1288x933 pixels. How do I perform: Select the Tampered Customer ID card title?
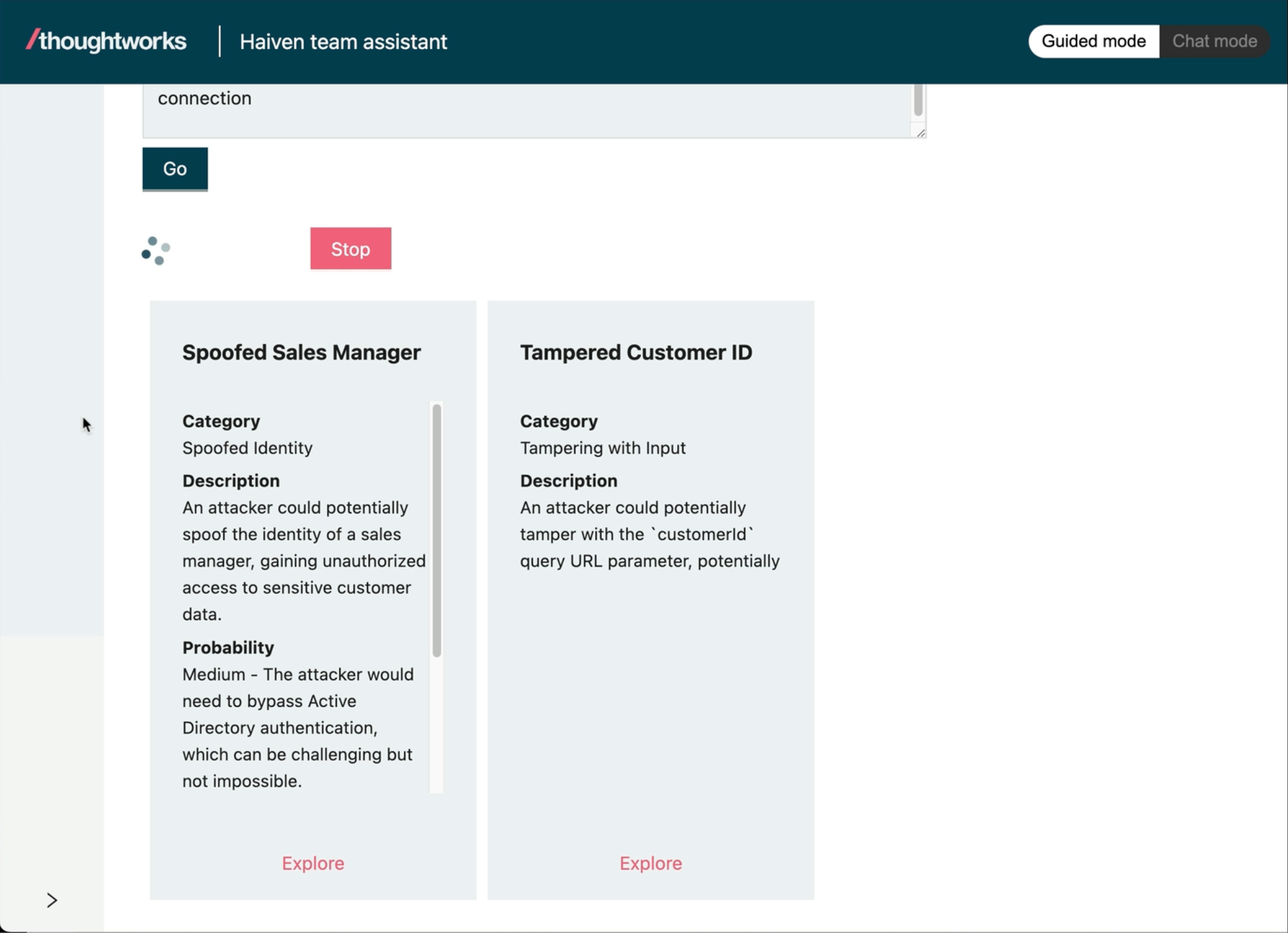(x=636, y=352)
